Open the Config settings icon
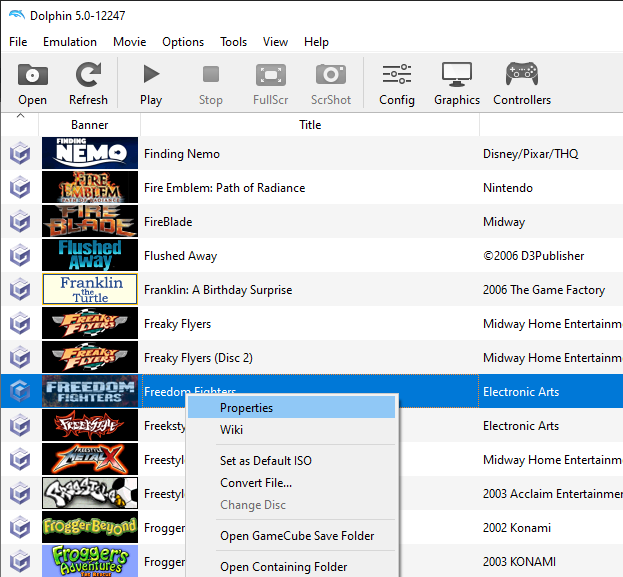 [x=397, y=74]
